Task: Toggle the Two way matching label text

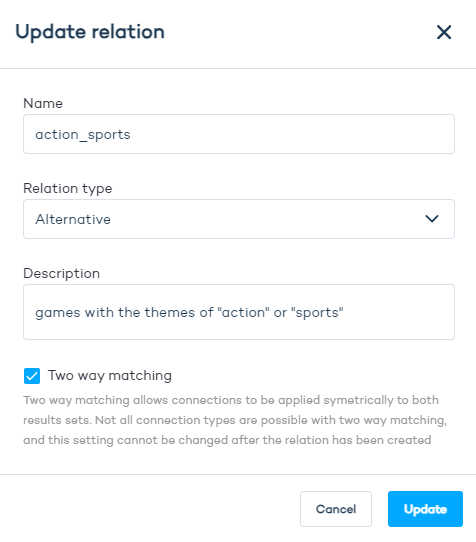Action: pyautogui.click(x=110, y=376)
